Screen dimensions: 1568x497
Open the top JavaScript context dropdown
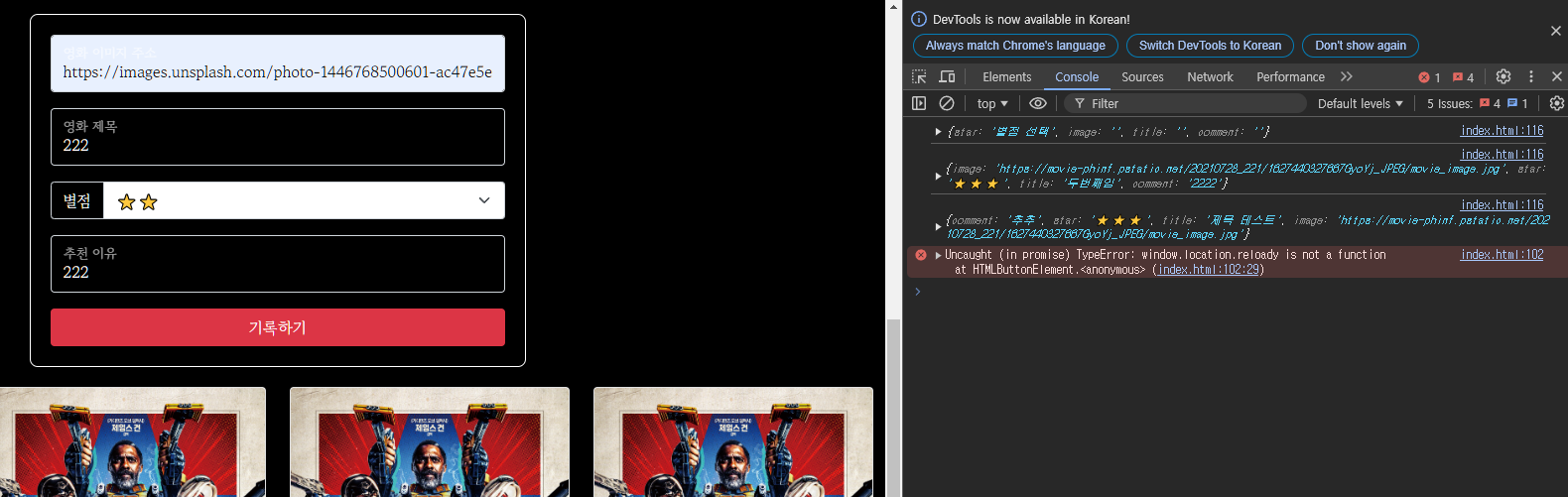click(992, 103)
